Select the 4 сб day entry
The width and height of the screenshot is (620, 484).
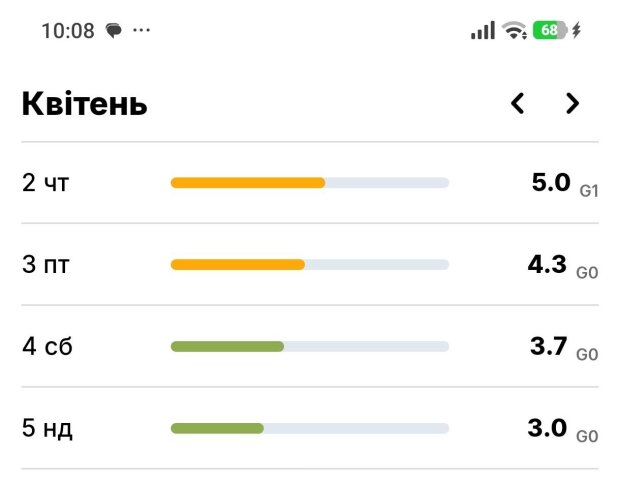47,347
